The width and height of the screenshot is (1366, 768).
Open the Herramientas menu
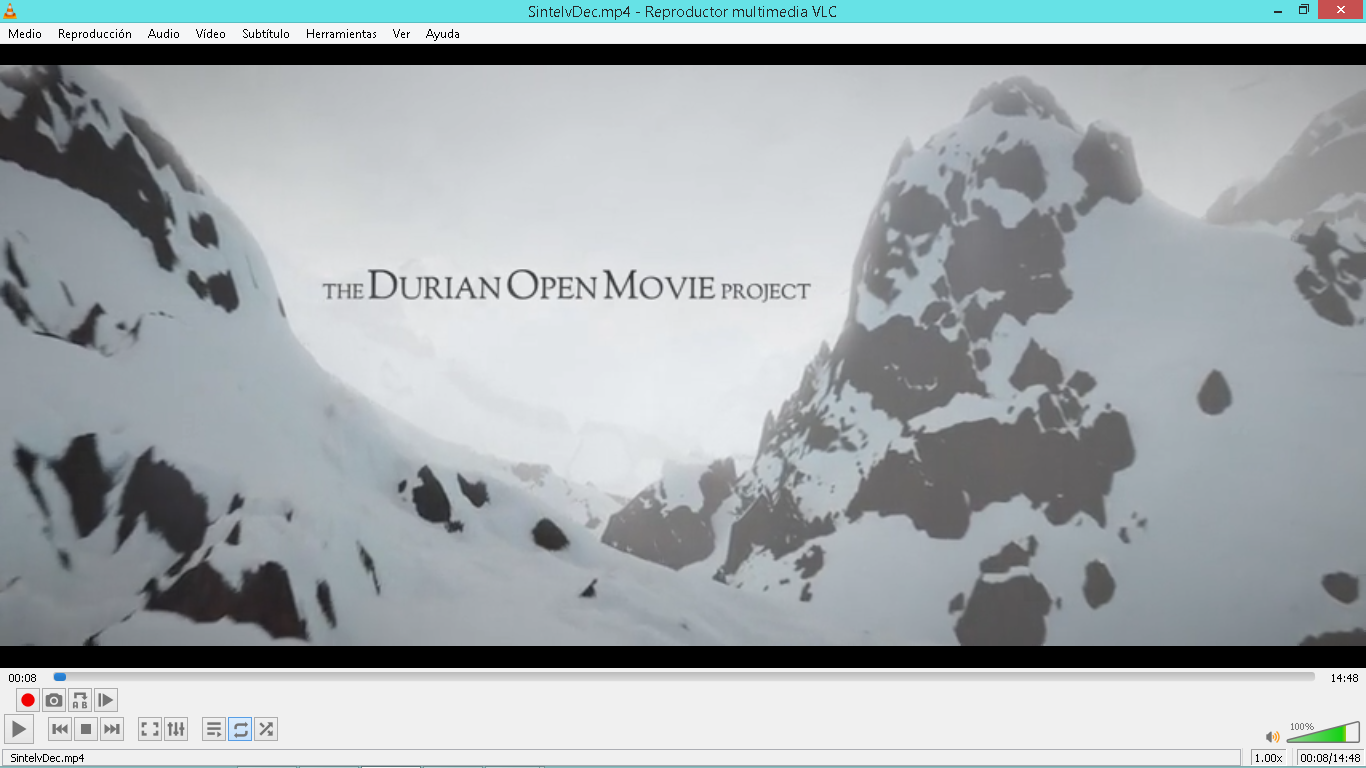coord(342,34)
